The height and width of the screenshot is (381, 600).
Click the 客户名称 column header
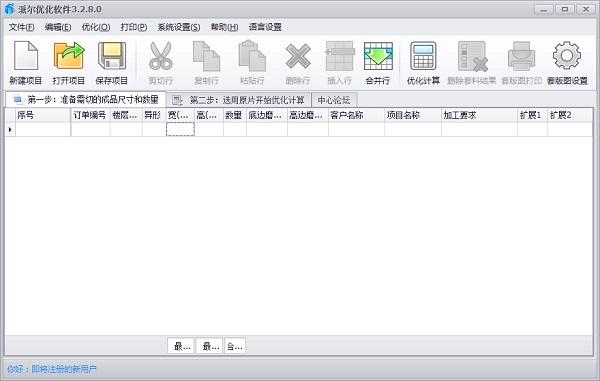pos(356,115)
